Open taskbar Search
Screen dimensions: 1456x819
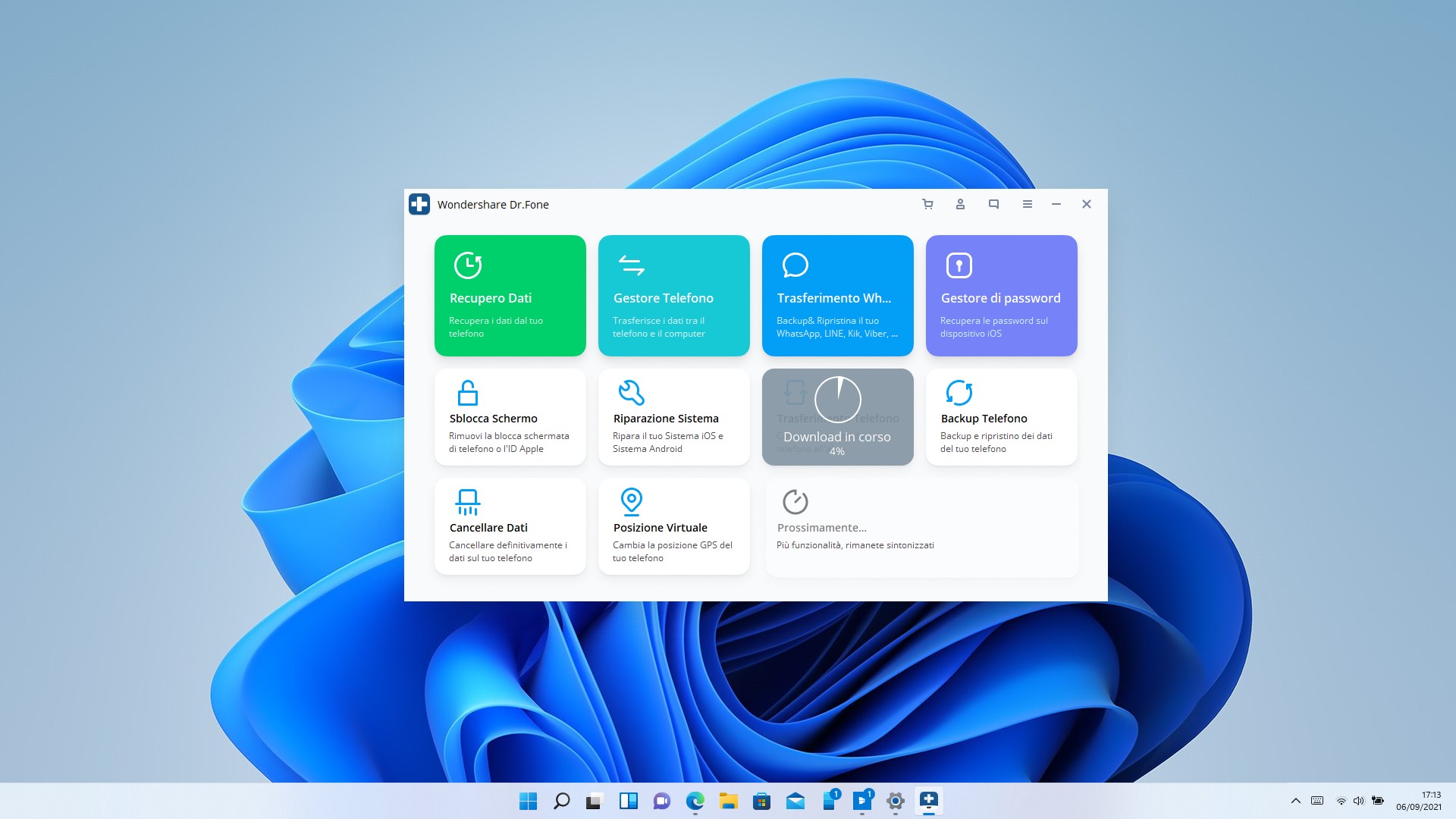point(561,801)
